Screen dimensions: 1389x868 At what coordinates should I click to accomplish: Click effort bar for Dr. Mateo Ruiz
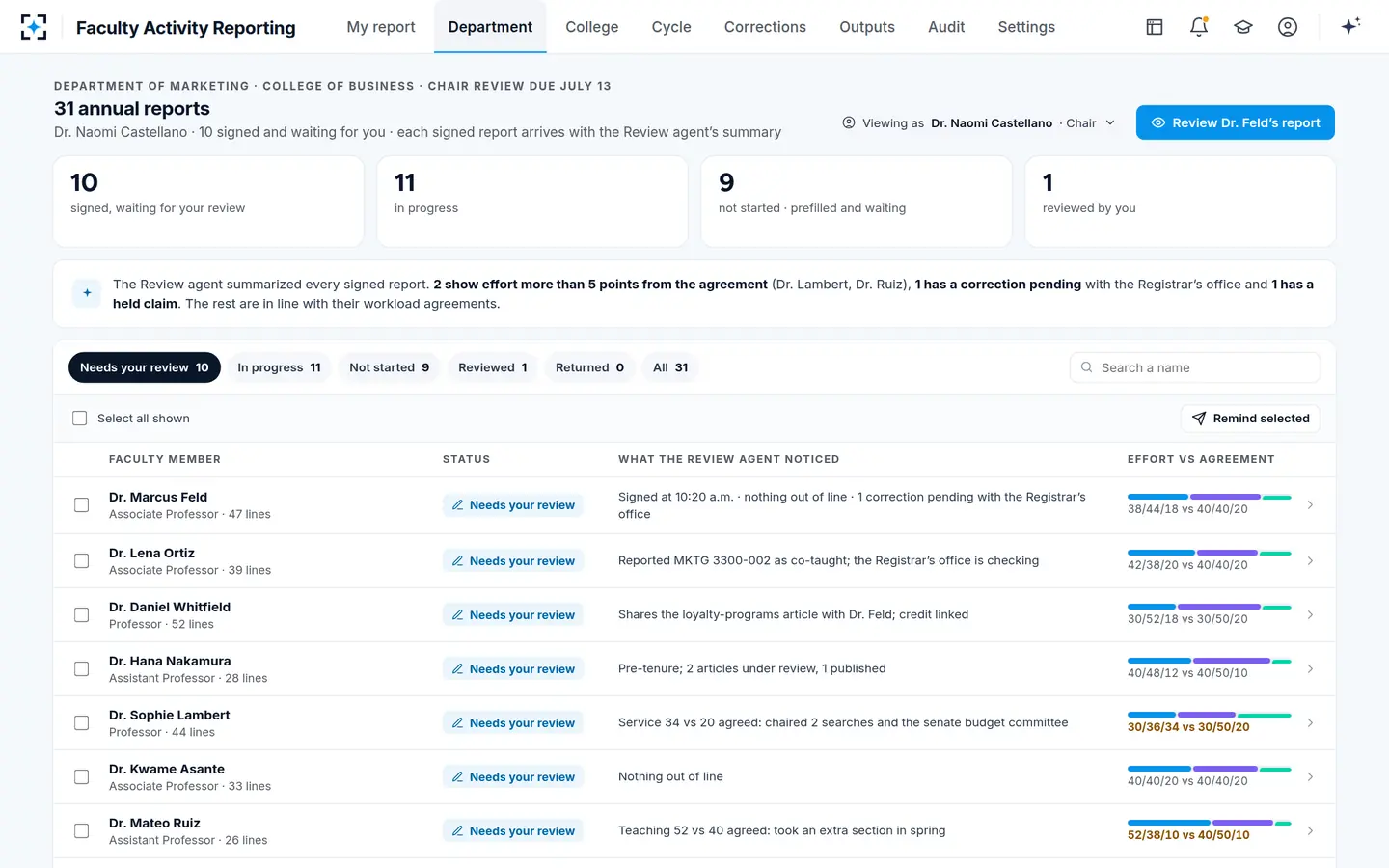[x=1210, y=824]
